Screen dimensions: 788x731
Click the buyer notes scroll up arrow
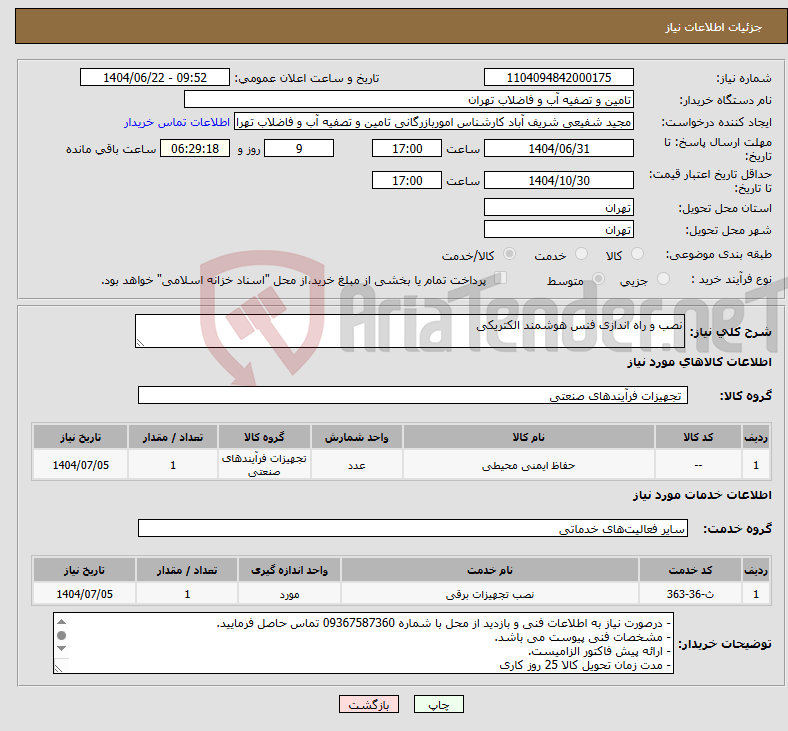61,622
